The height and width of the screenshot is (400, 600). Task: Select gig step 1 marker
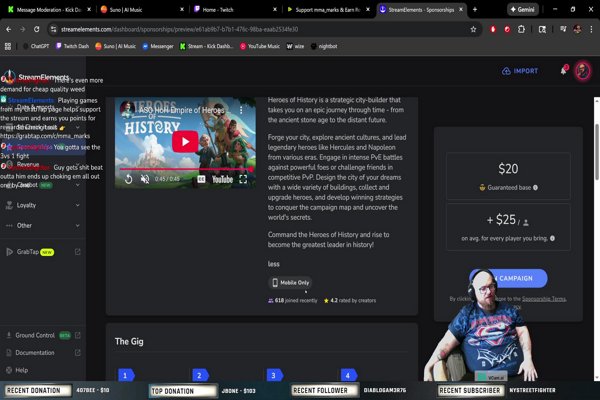126,375
